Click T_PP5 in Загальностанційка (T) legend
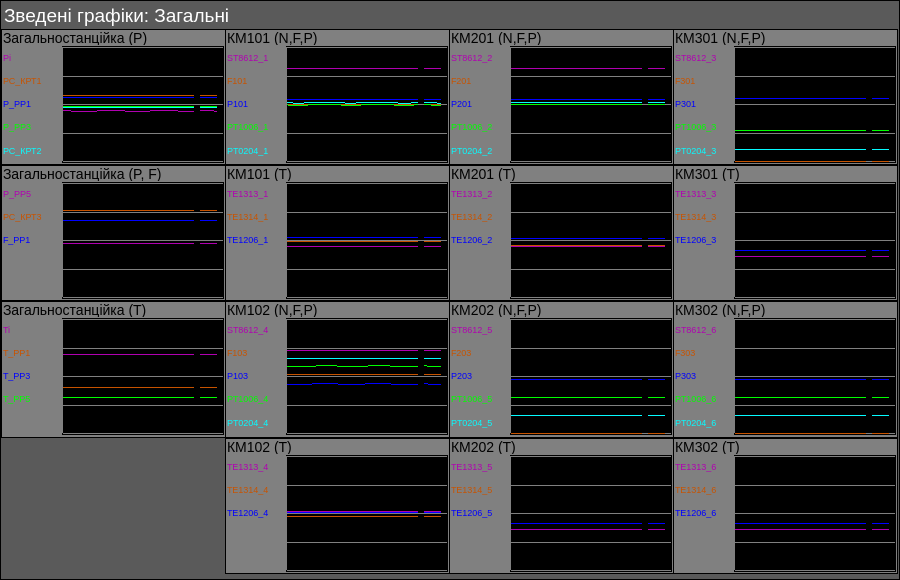Screen dimensions: 900x580 tap(17, 399)
